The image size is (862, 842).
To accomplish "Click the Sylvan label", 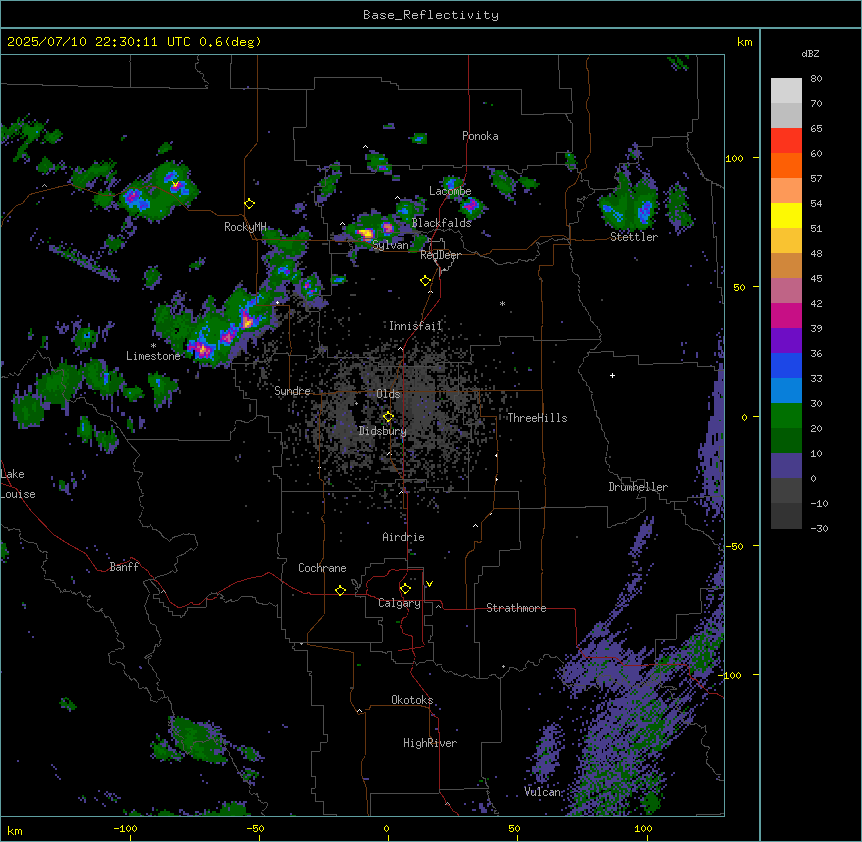I will pyautogui.click(x=390, y=245).
